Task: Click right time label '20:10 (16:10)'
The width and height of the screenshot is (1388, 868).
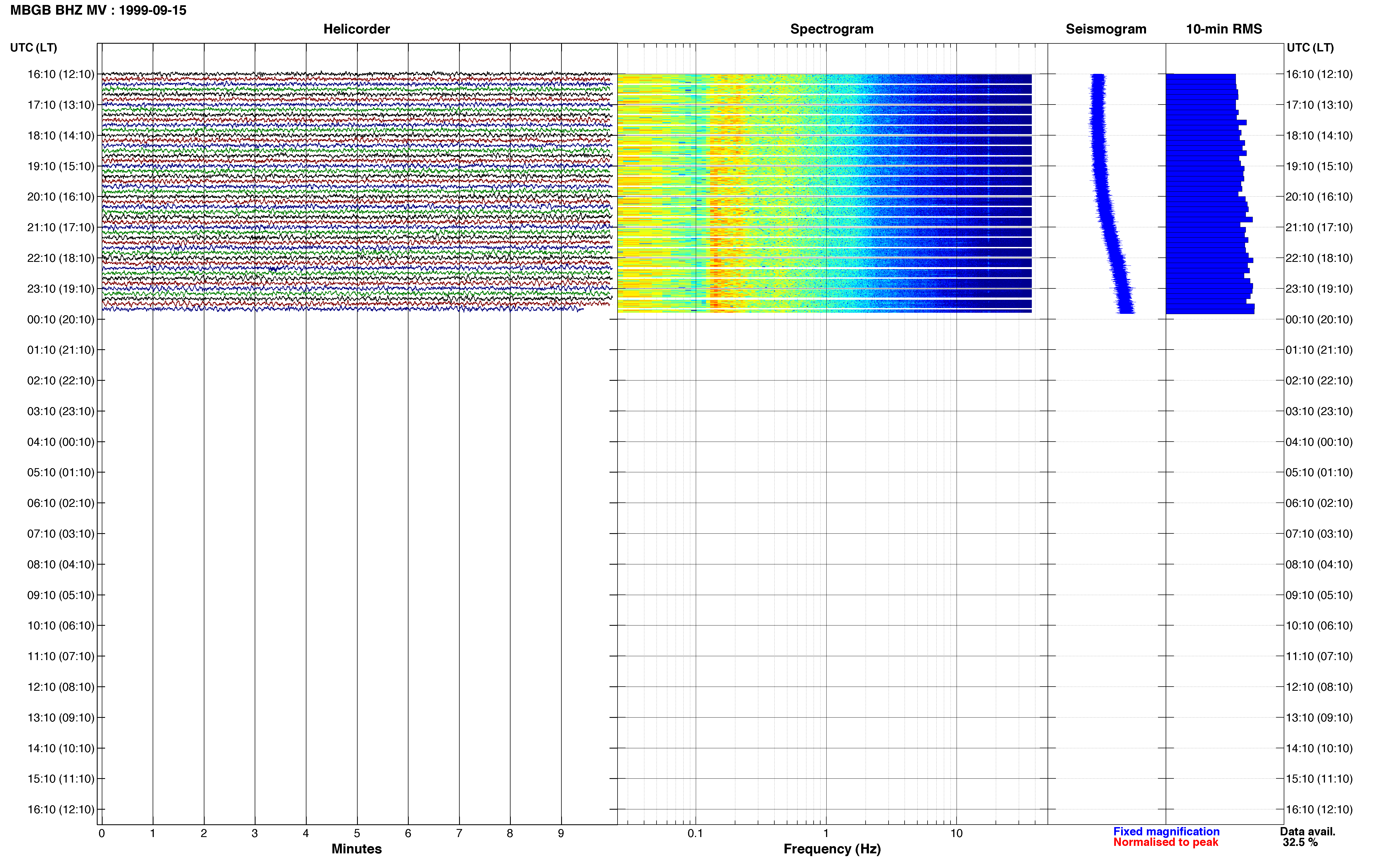Action: click(1319, 197)
